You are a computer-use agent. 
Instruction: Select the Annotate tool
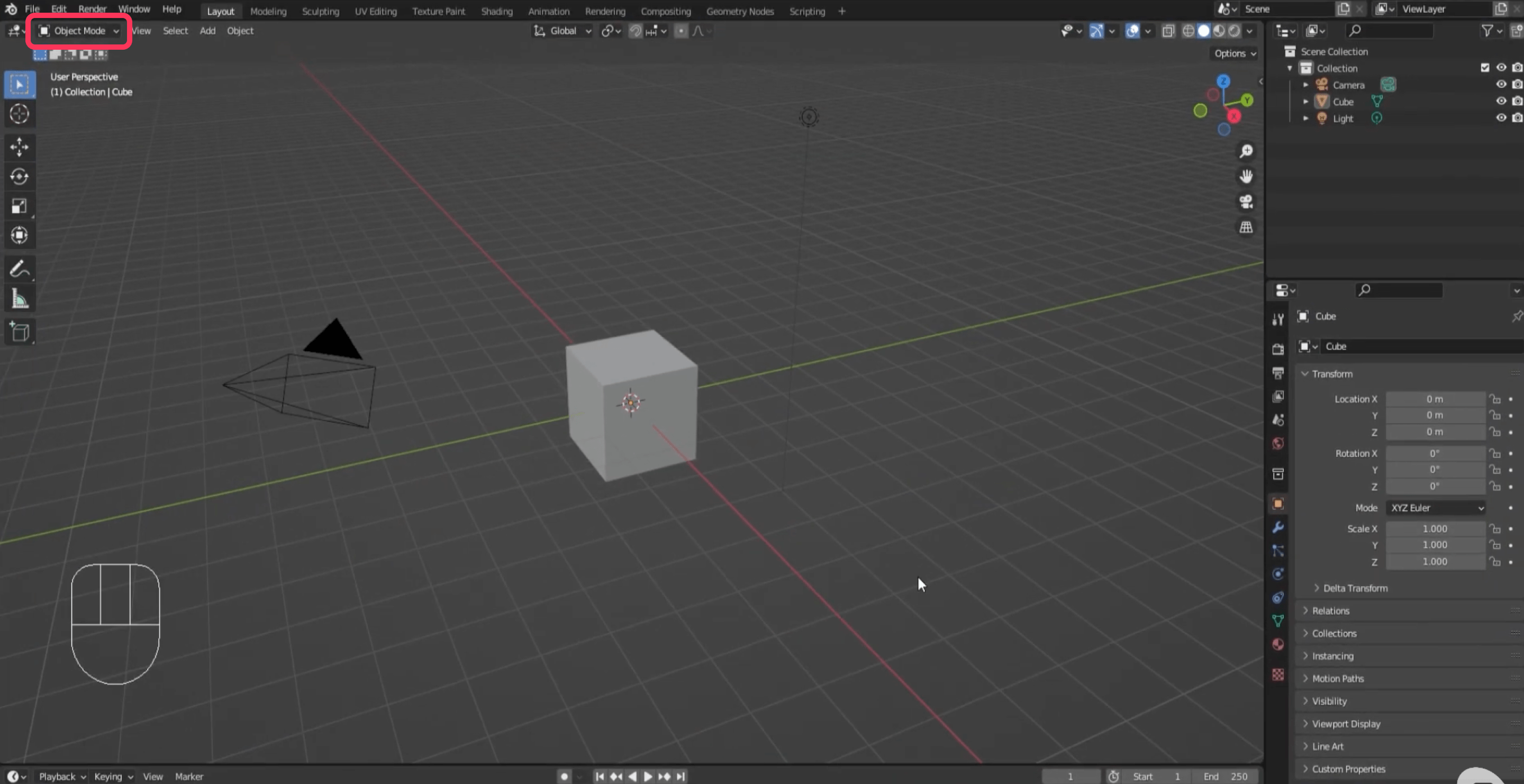[x=20, y=268]
